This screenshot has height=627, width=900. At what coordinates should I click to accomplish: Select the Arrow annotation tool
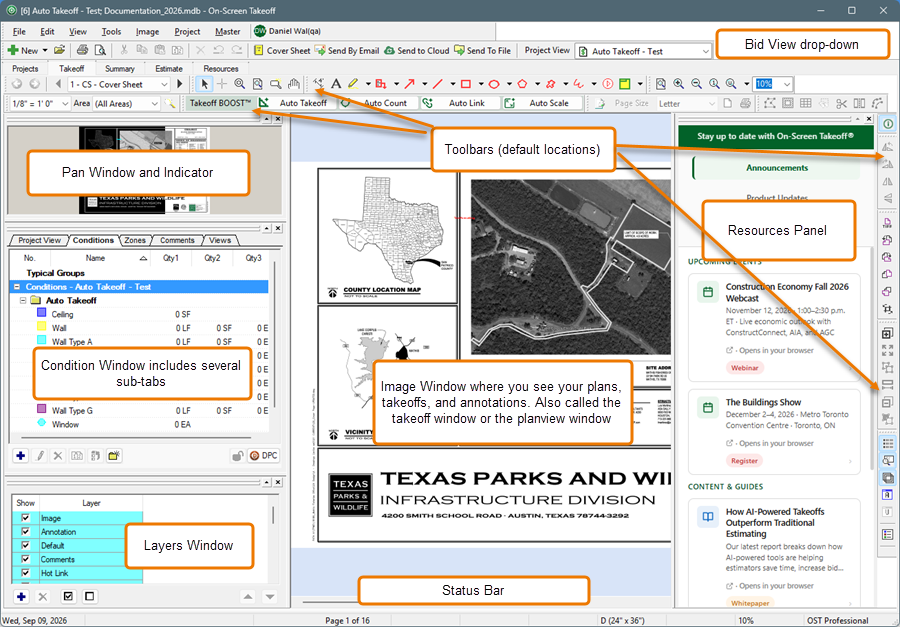410,84
